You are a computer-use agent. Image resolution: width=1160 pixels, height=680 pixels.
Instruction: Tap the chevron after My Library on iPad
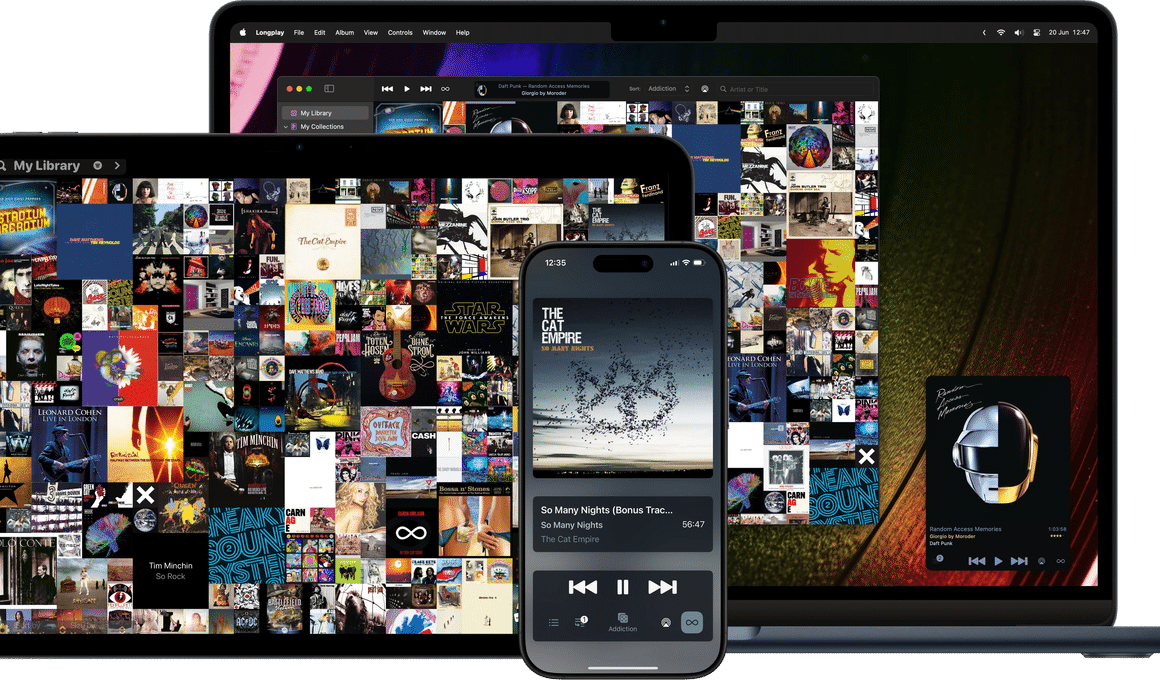pos(117,166)
